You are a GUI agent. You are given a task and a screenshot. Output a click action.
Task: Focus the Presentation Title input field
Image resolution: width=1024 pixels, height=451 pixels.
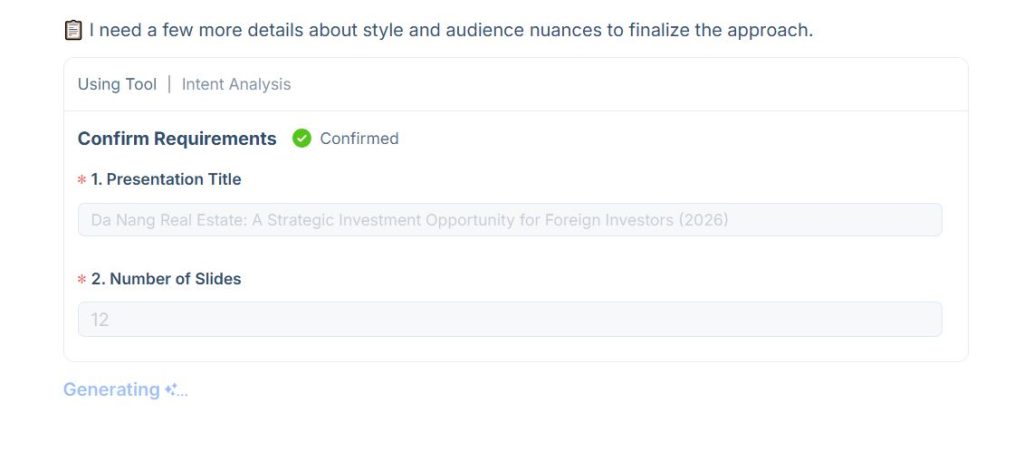point(510,220)
